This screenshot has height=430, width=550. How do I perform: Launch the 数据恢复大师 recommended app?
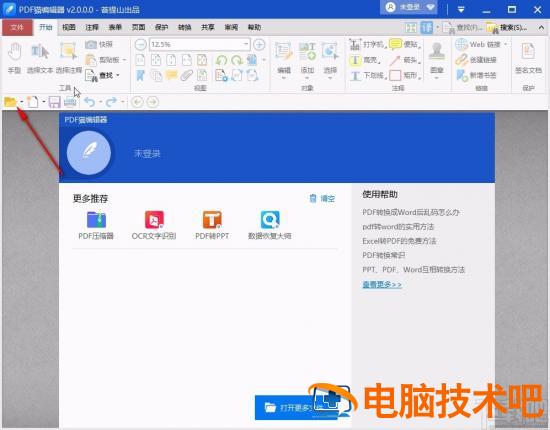[270, 225]
